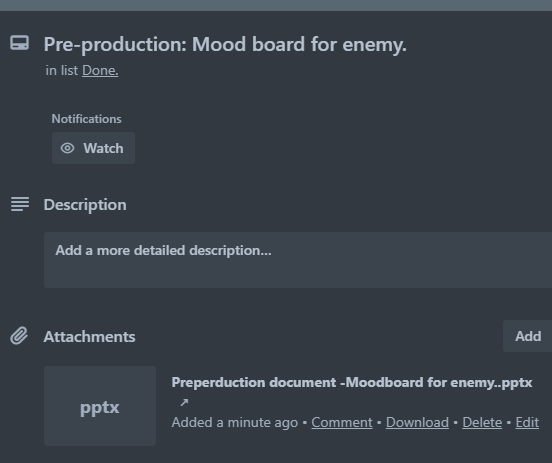The height and width of the screenshot is (463, 552).
Task: Click the Description lines icon
Action: [20, 204]
